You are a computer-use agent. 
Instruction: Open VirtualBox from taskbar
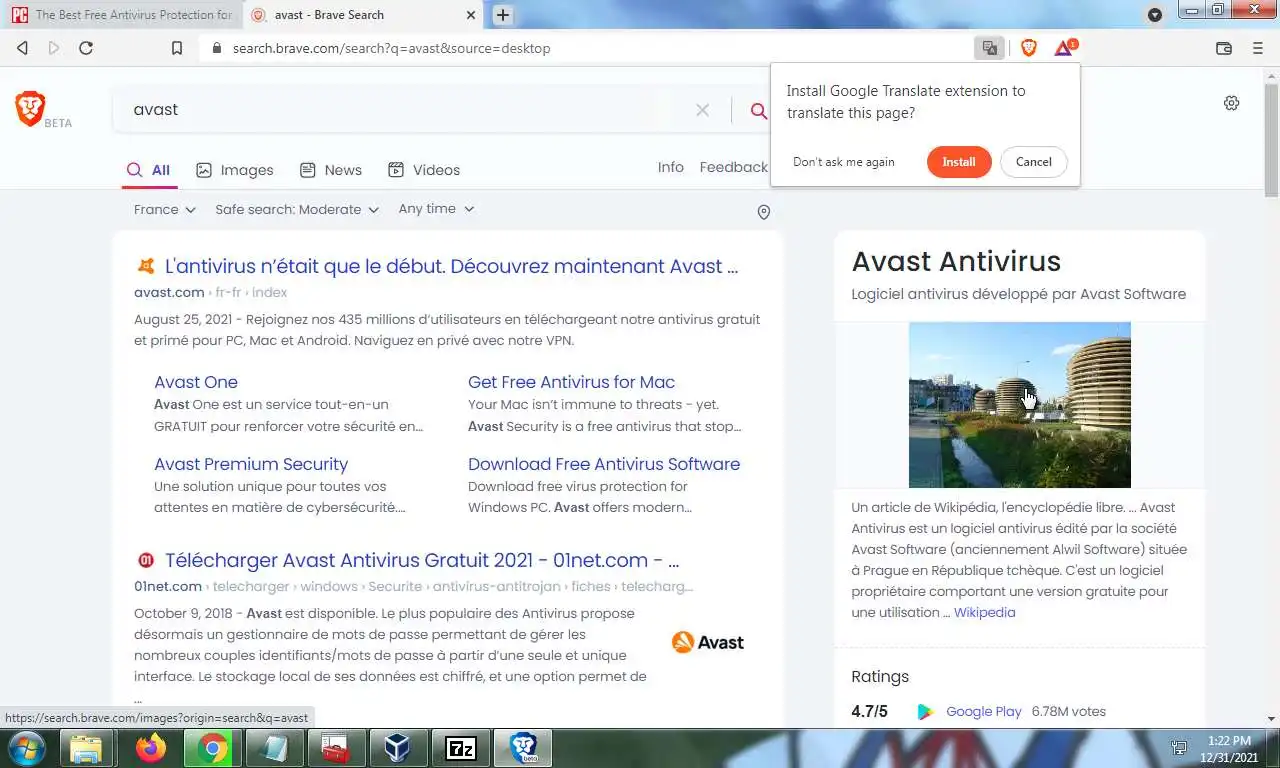click(x=398, y=748)
